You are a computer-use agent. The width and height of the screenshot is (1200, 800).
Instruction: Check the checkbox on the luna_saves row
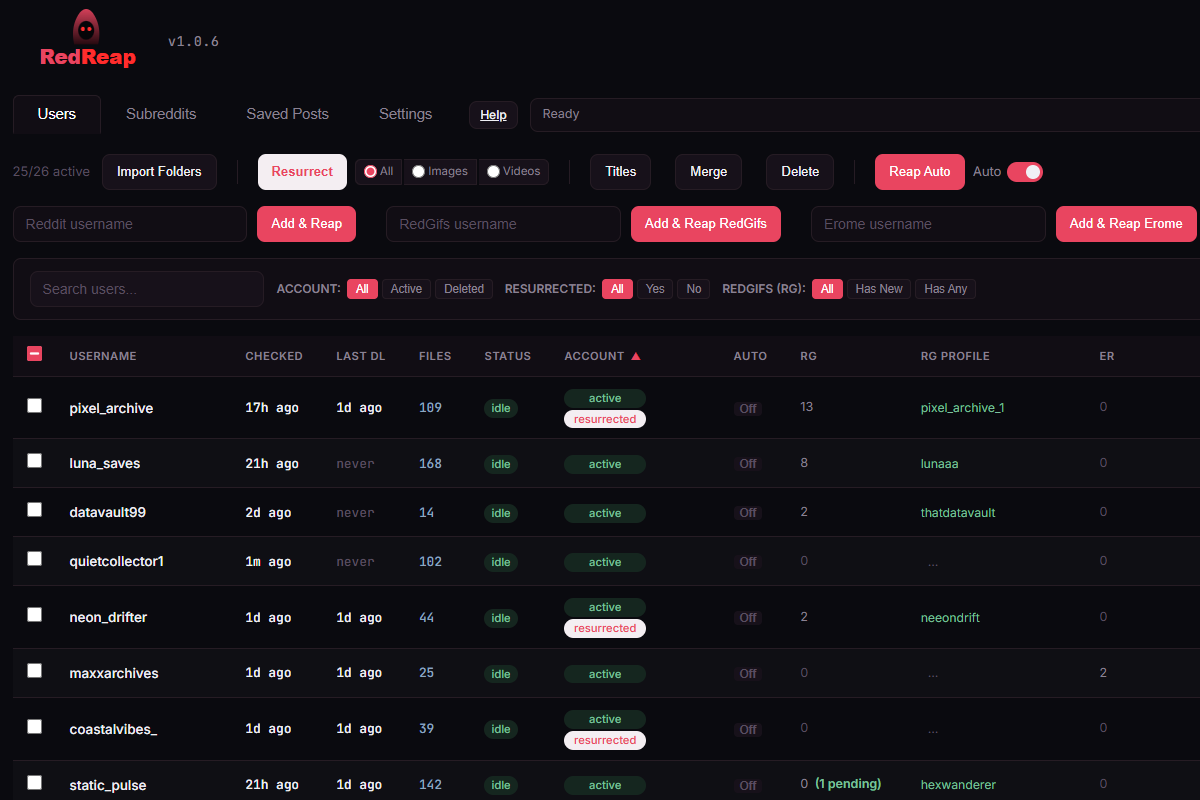(x=34, y=460)
